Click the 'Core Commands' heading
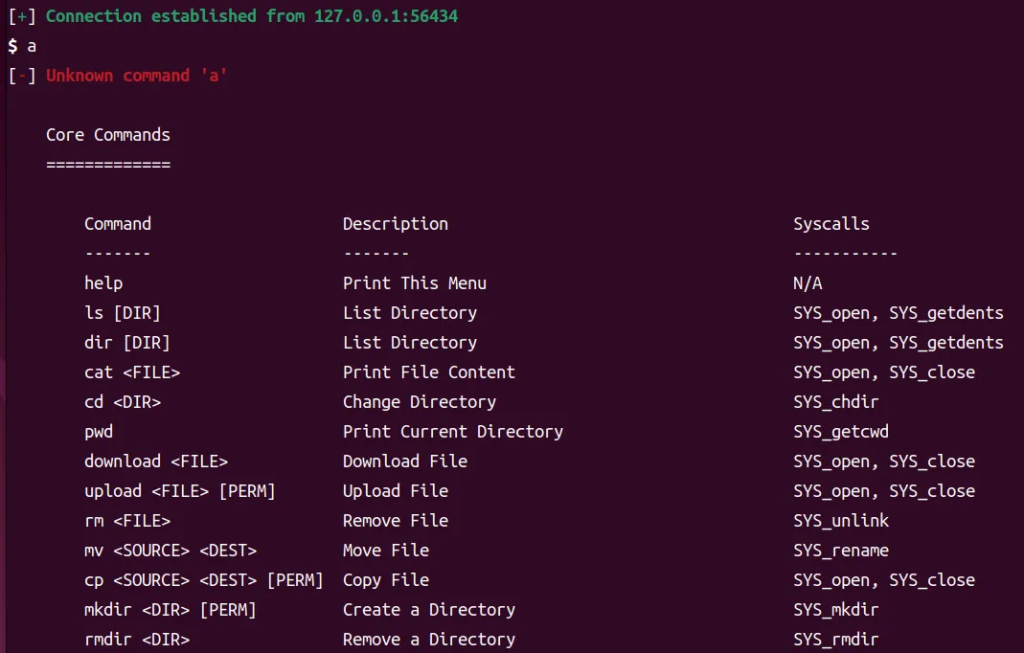The height and width of the screenshot is (653, 1024). coord(108,135)
